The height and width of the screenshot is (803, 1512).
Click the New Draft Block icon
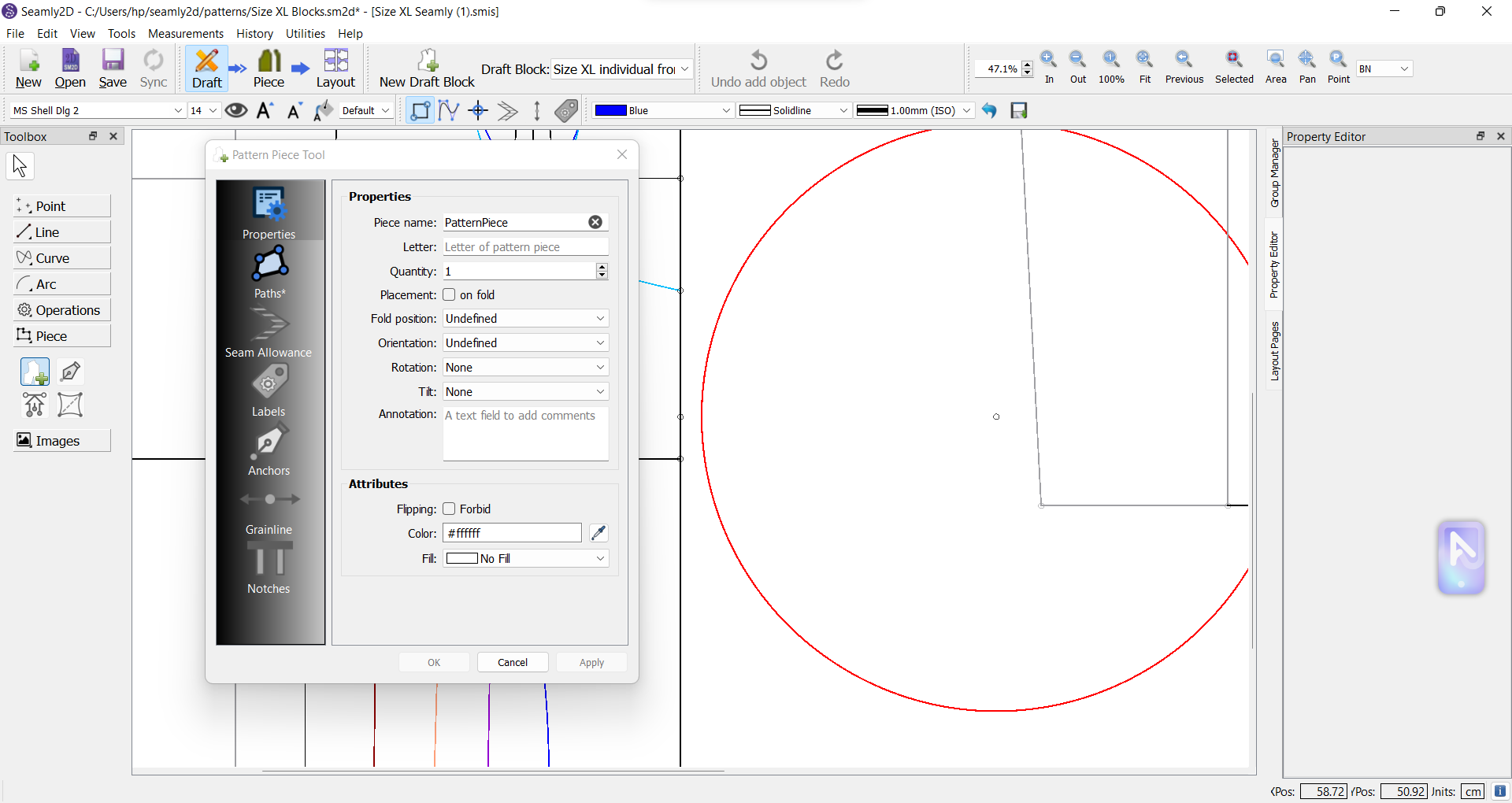(426, 61)
